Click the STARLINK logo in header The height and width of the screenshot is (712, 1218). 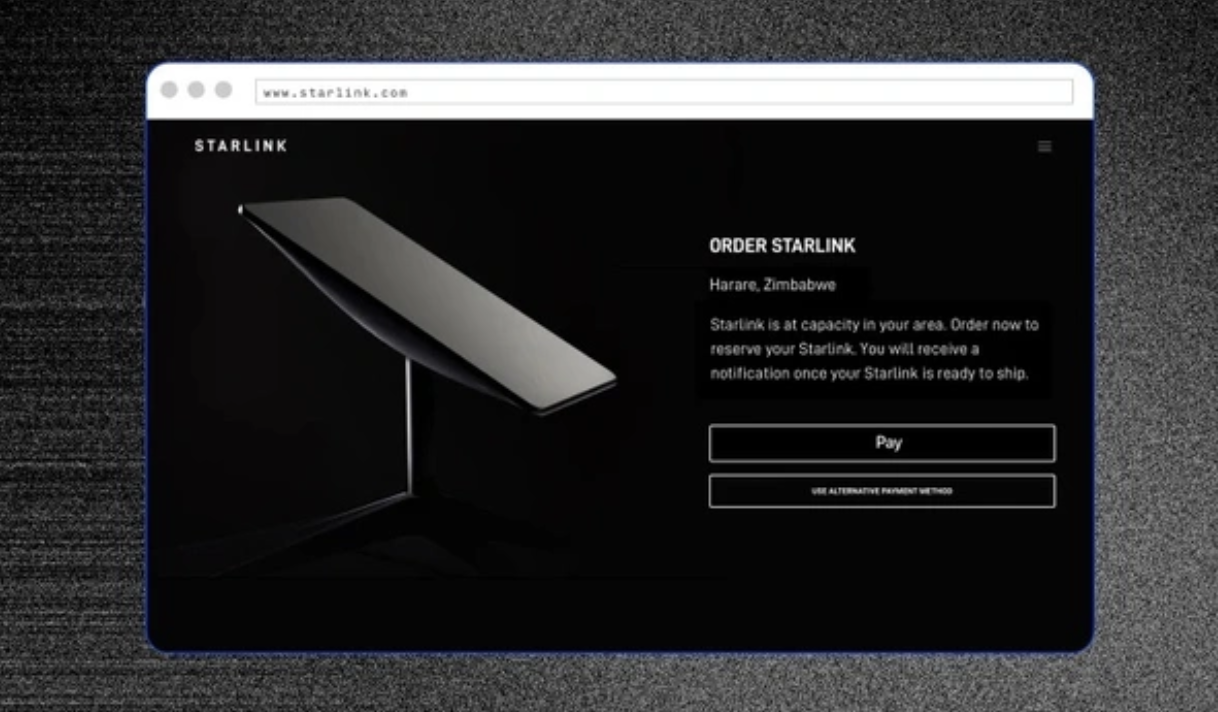pos(241,146)
